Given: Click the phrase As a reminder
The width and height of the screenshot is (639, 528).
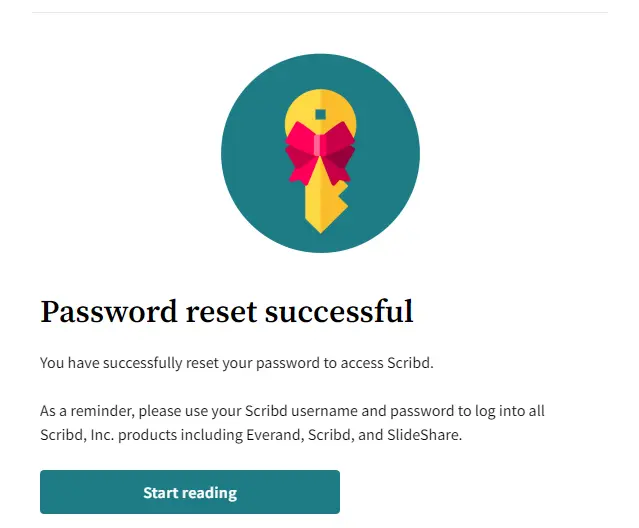Looking at the screenshot, I should point(86,411).
